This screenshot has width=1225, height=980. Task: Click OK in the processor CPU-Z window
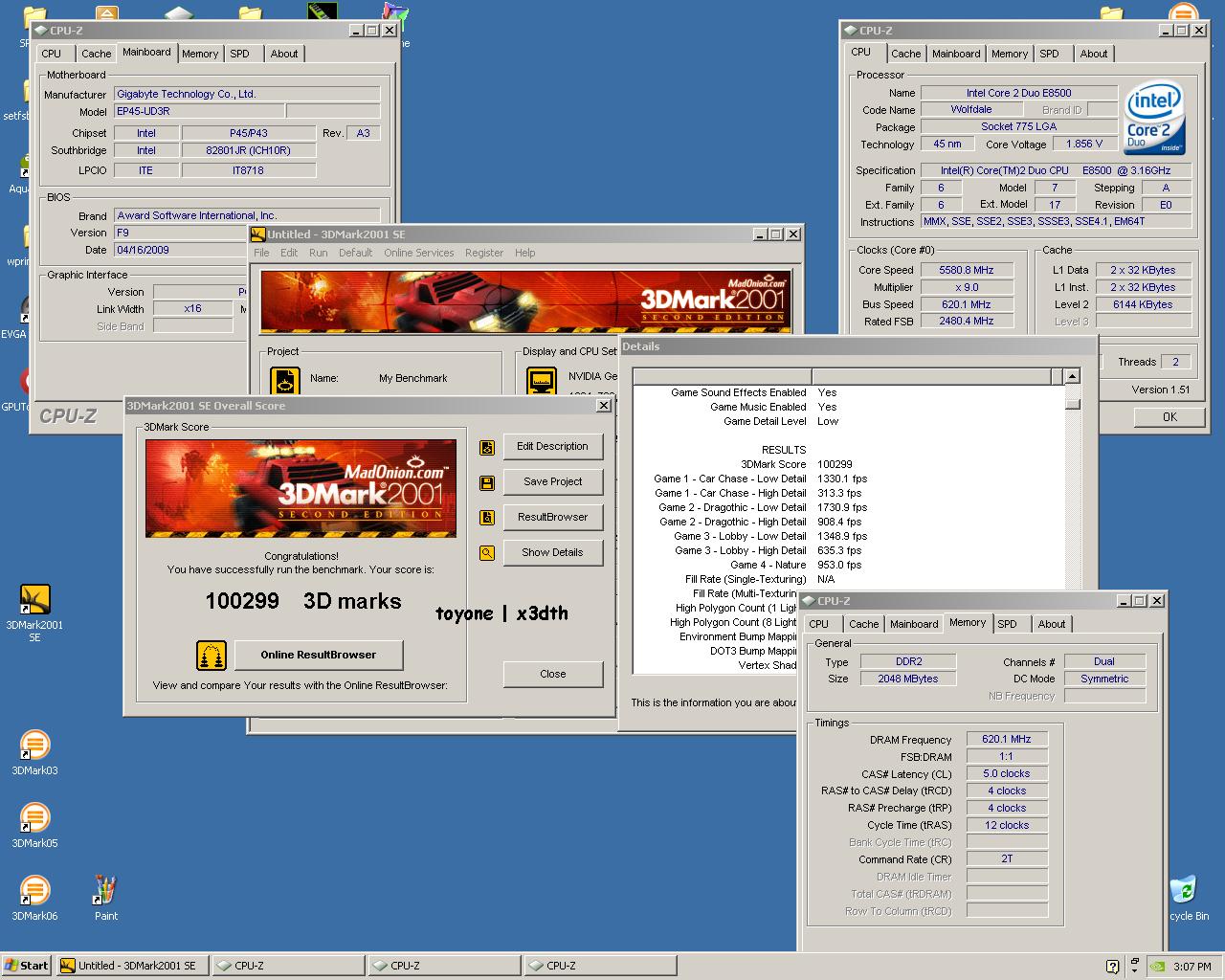click(x=1169, y=416)
